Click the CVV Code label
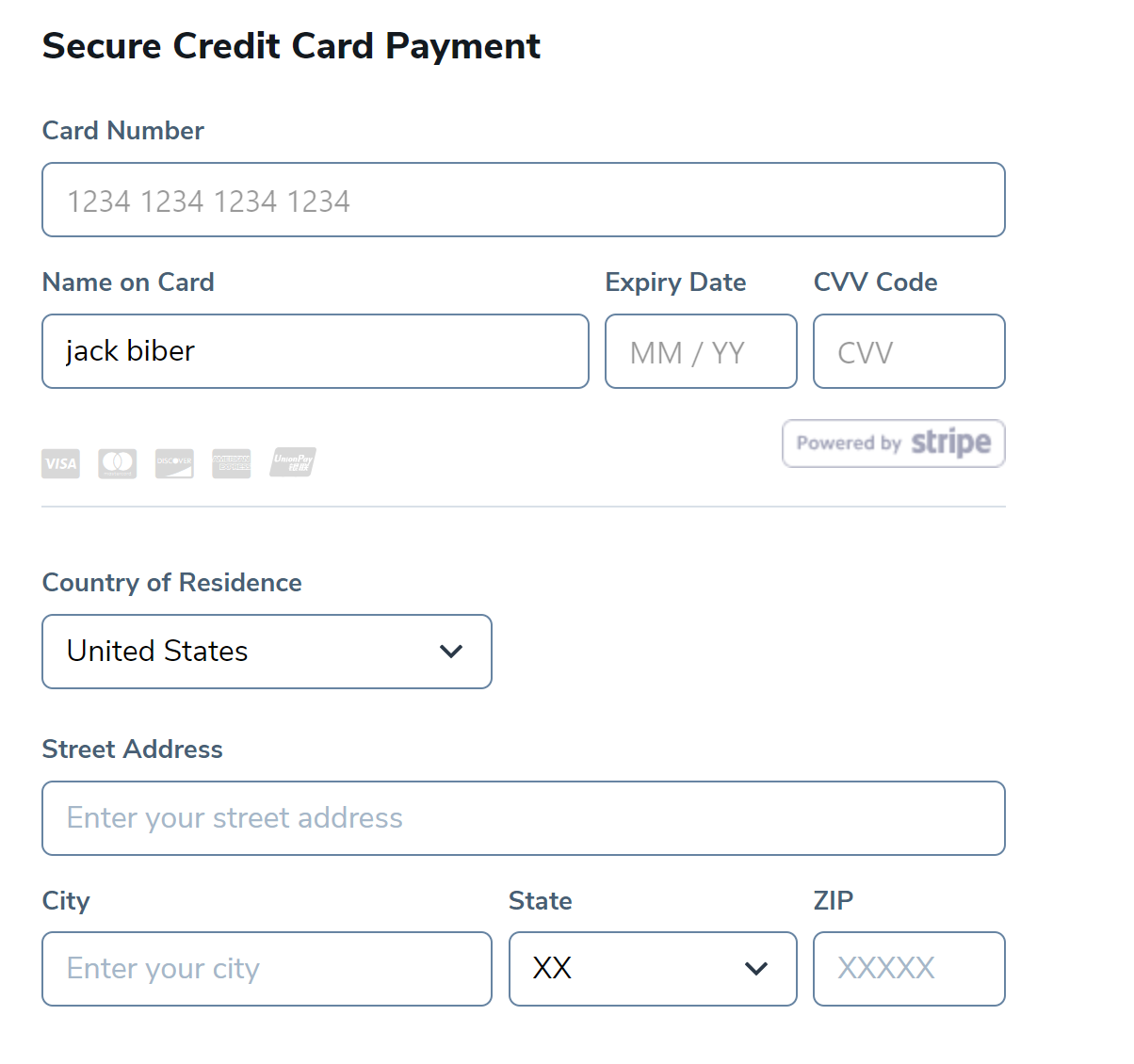Viewport: 1134px width, 1064px height. (x=875, y=282)
